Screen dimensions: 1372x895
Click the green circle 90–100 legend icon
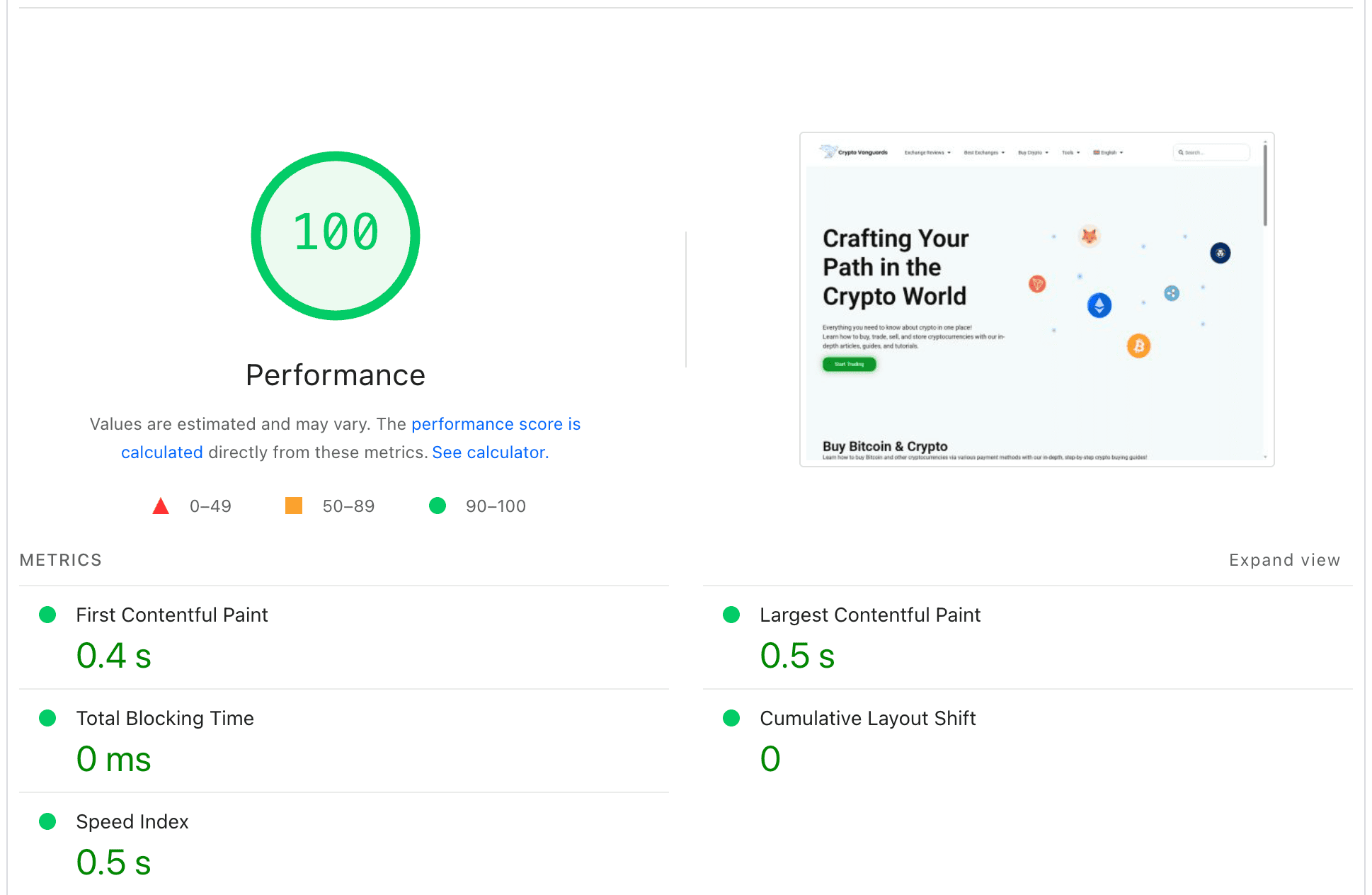click(x=438, y=506)
